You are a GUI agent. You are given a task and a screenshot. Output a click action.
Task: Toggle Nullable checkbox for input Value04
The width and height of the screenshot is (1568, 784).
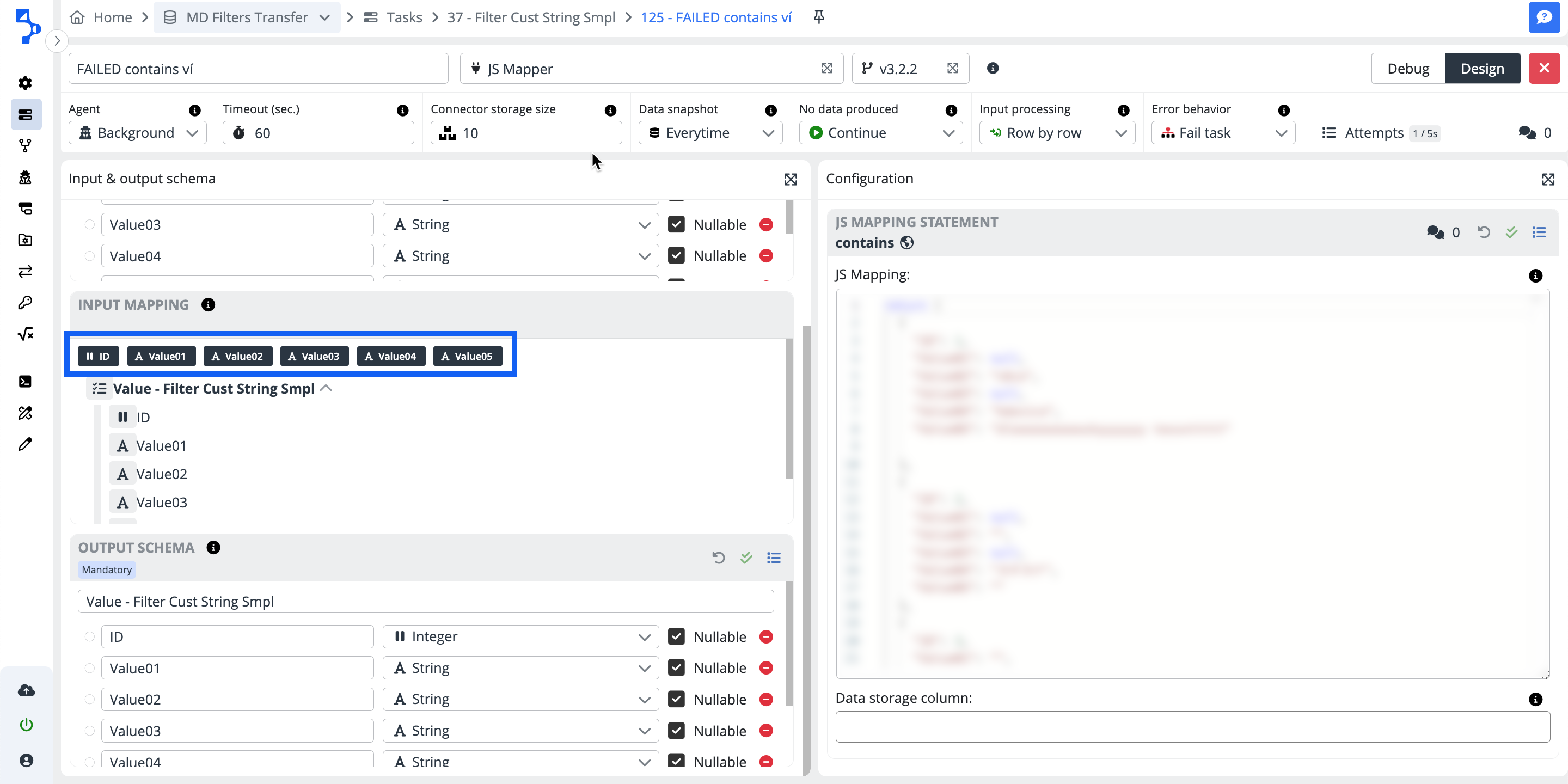(x=676, y=256)
